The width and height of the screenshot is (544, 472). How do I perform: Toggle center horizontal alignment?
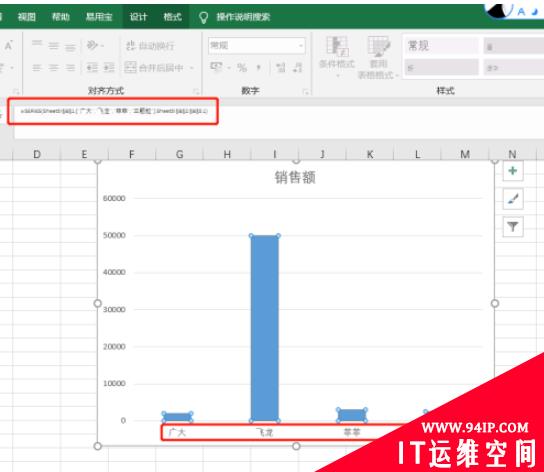[53, 67]
